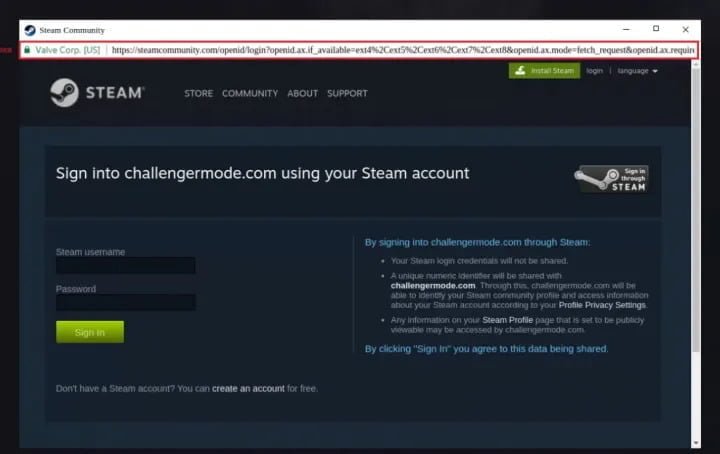Click the scrollbar down arrow
Image resolution: width=720 pixels, height=454 pixels.
(696, 443)
